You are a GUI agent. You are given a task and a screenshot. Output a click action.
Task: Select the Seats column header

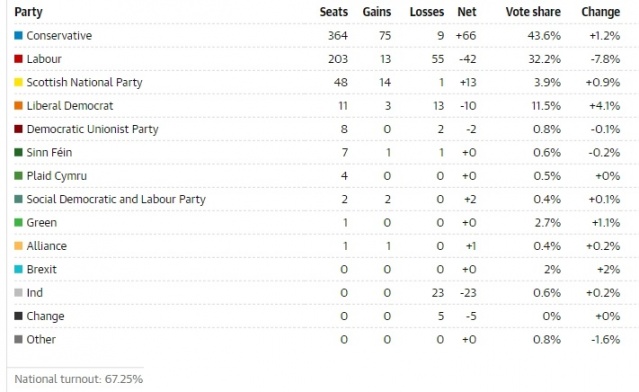tap(333, 12)
